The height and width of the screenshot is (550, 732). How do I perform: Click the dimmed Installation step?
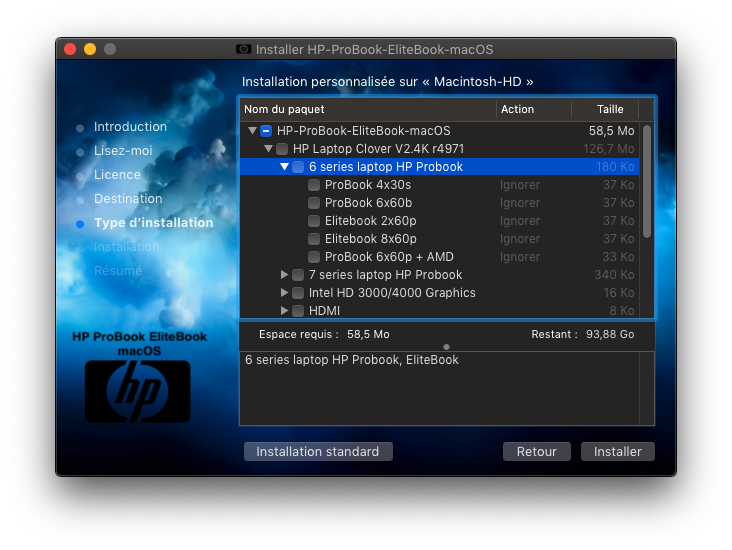coord(127,247)
